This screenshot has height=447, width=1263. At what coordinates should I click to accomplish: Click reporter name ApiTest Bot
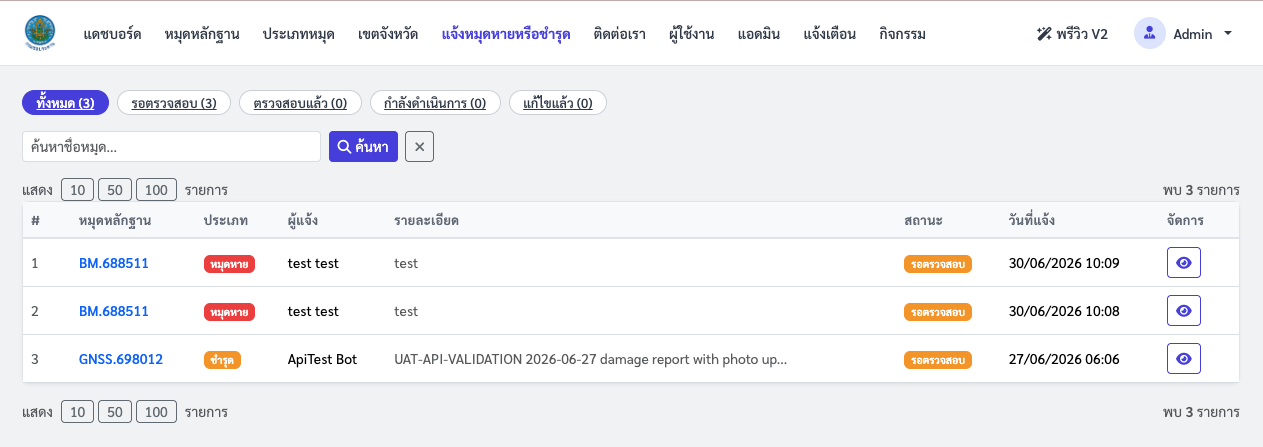click(x=322, y=359)
